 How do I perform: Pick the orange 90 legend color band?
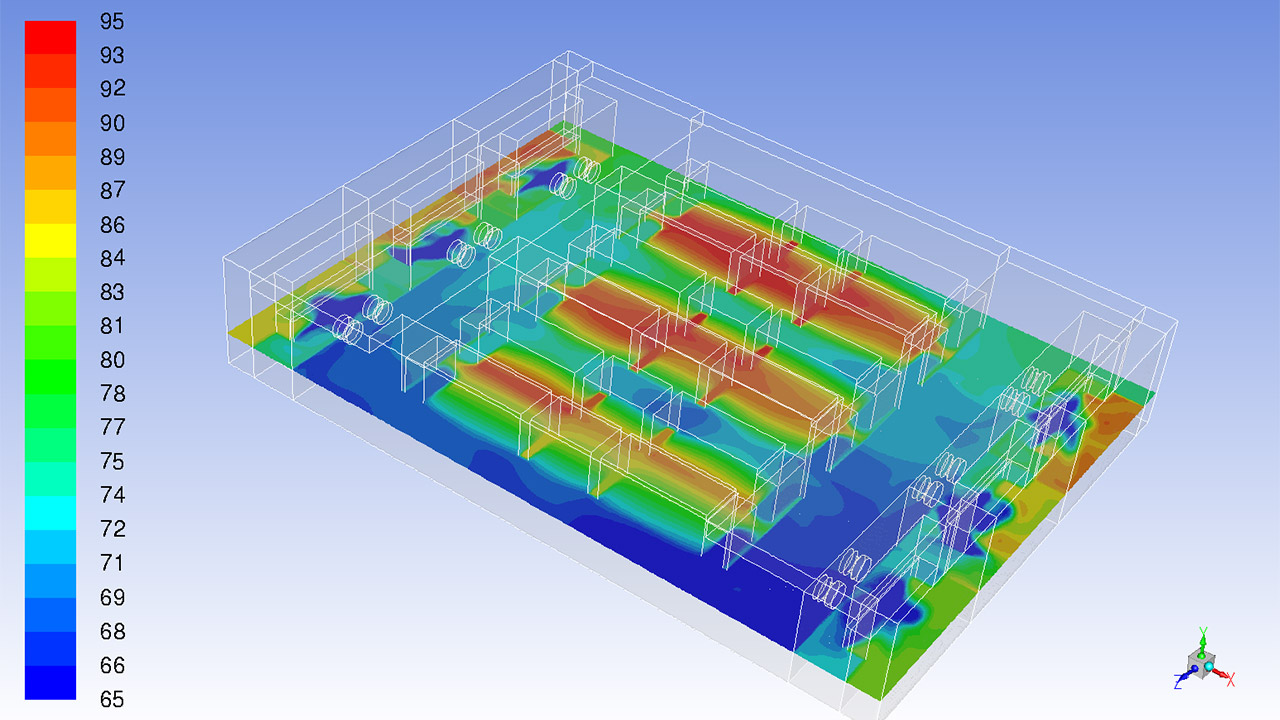[50, 138]
